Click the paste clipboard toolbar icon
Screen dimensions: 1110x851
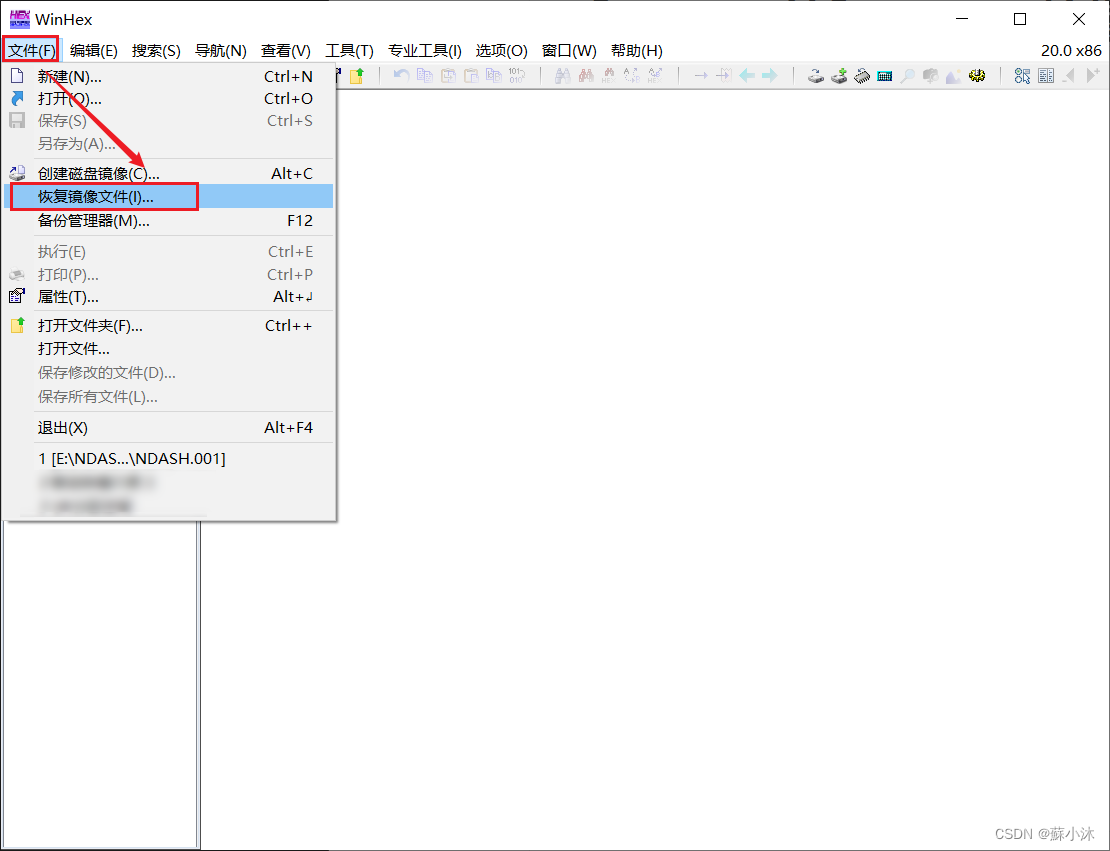pos(471,75)
